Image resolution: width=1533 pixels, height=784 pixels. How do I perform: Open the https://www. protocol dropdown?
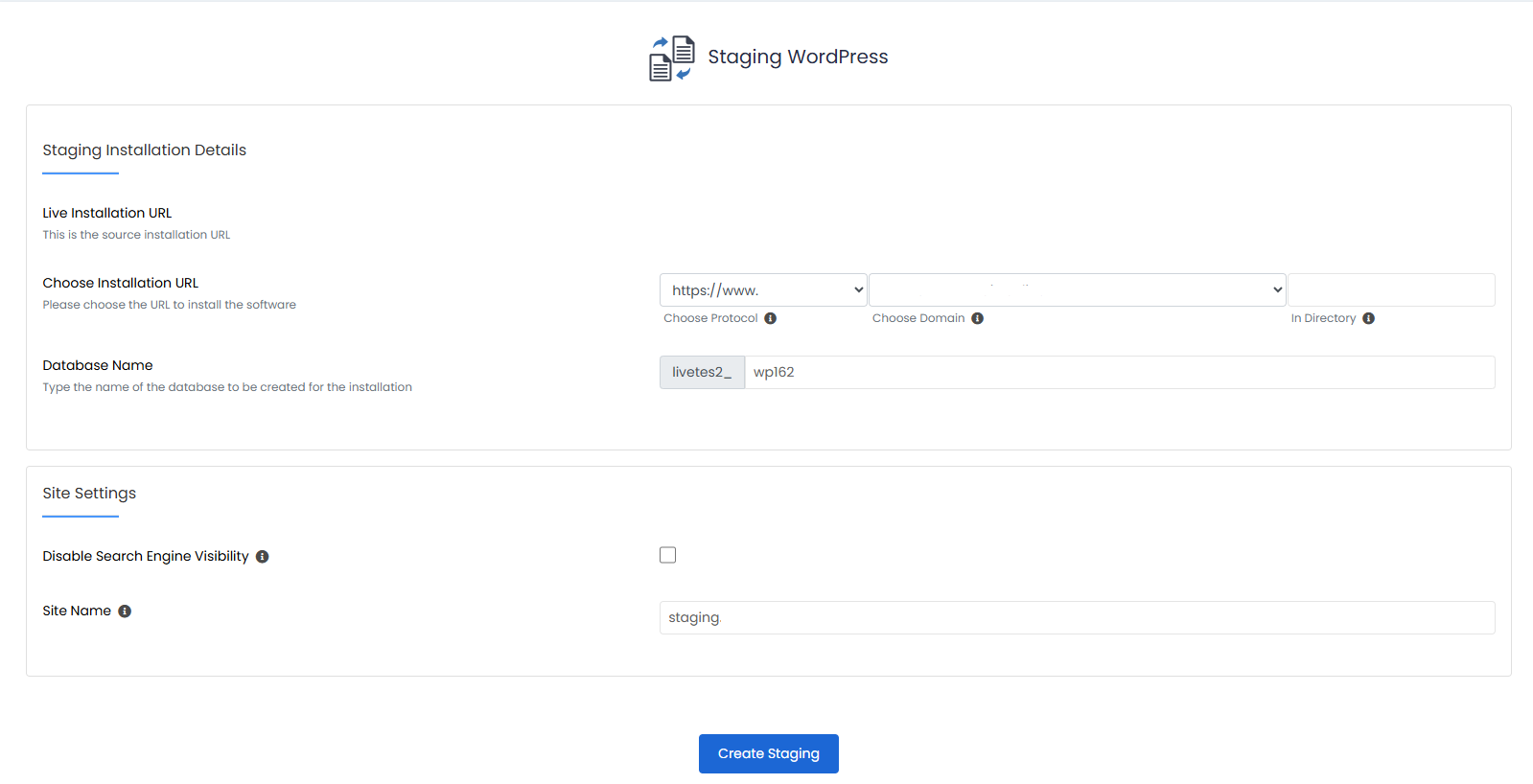tap(763, 290)
